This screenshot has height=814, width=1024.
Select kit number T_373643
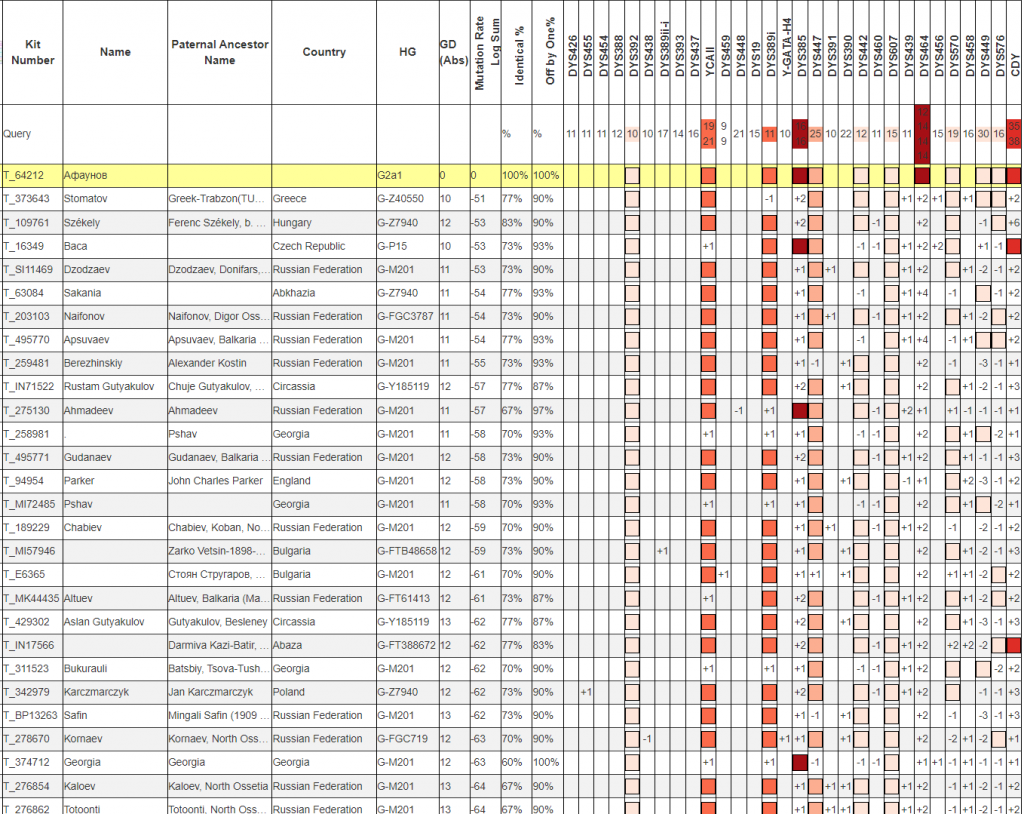point(32,199)
